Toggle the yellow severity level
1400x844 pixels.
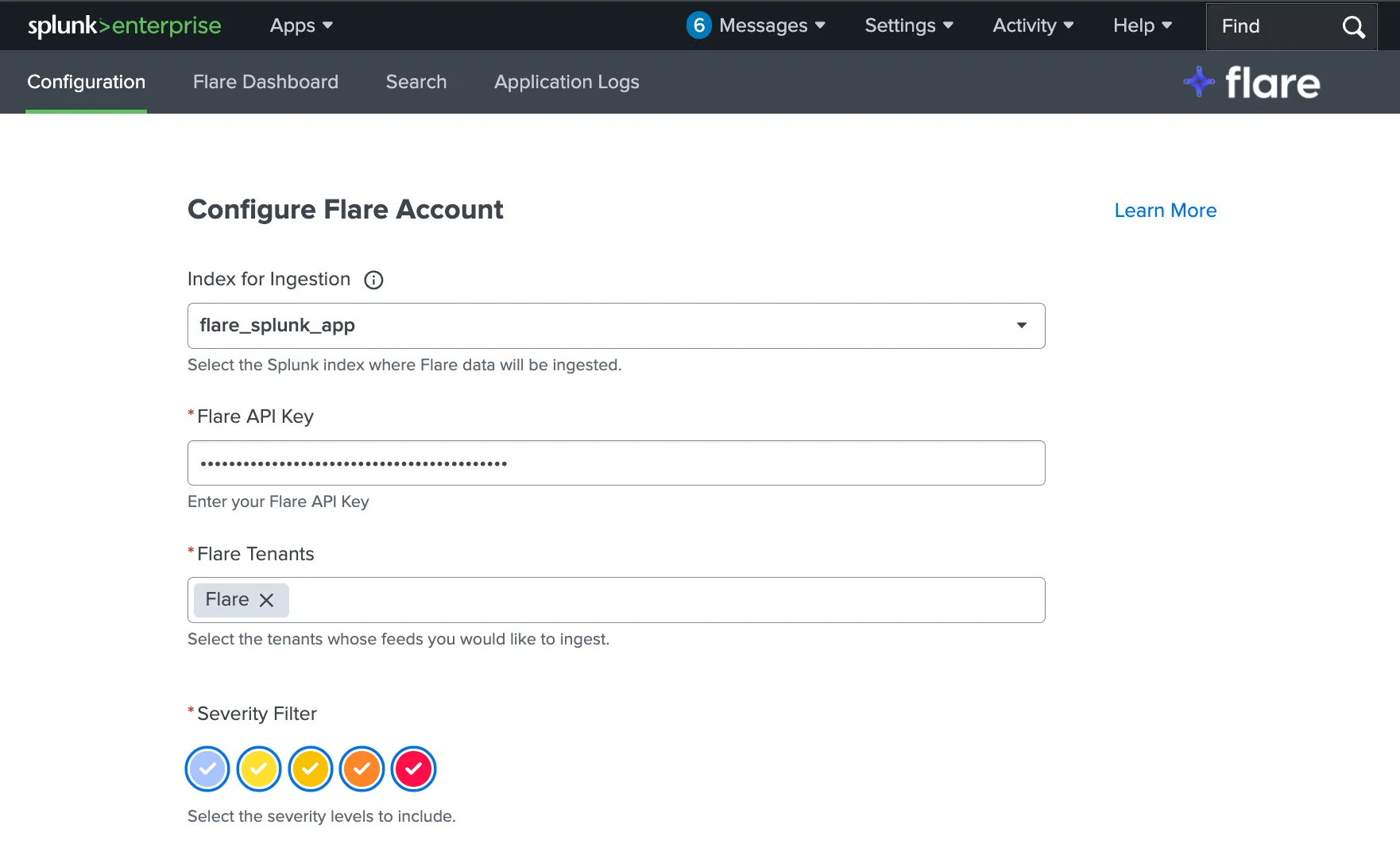(259, 769)
